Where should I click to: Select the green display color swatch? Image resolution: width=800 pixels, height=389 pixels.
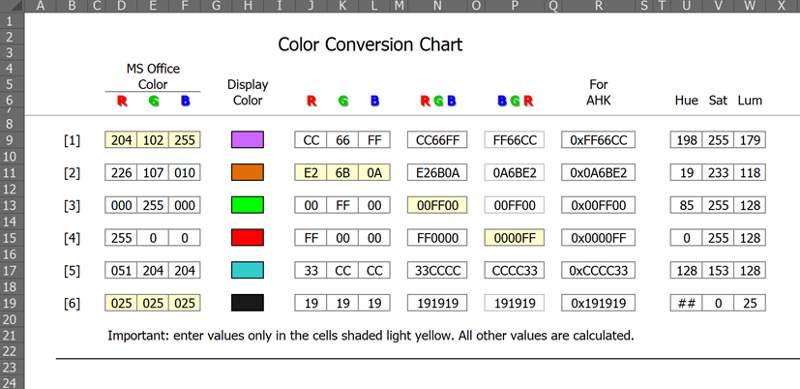tap(247, 205)
